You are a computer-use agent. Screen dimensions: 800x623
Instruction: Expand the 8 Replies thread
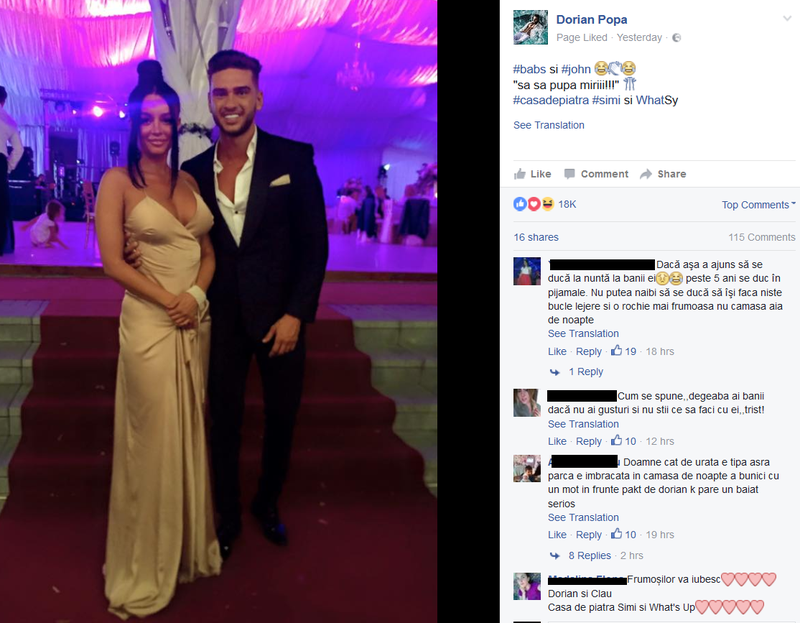pyautogui.click(x=589, y=555)
